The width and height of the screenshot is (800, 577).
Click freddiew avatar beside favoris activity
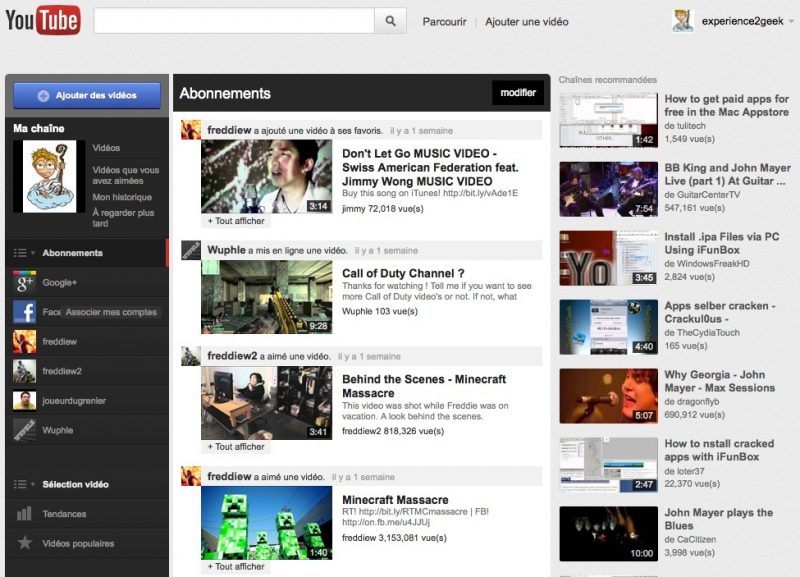(191, 130)
